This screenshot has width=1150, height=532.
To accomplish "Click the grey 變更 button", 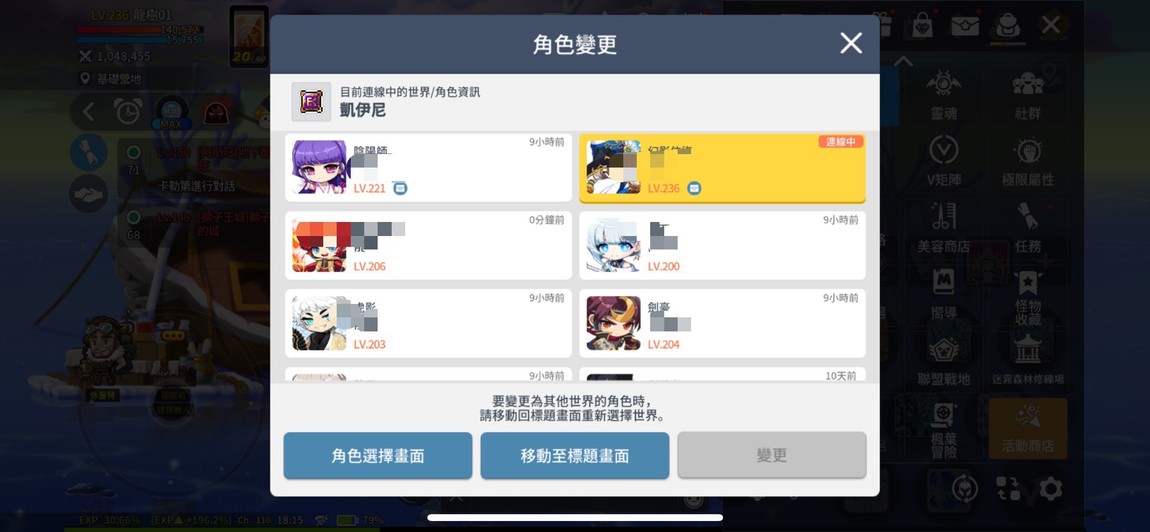I will point(772,456).
